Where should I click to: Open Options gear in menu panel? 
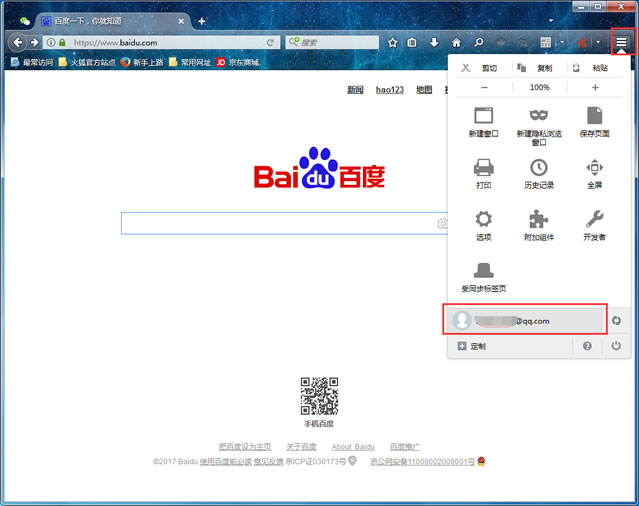click(484, 219)
